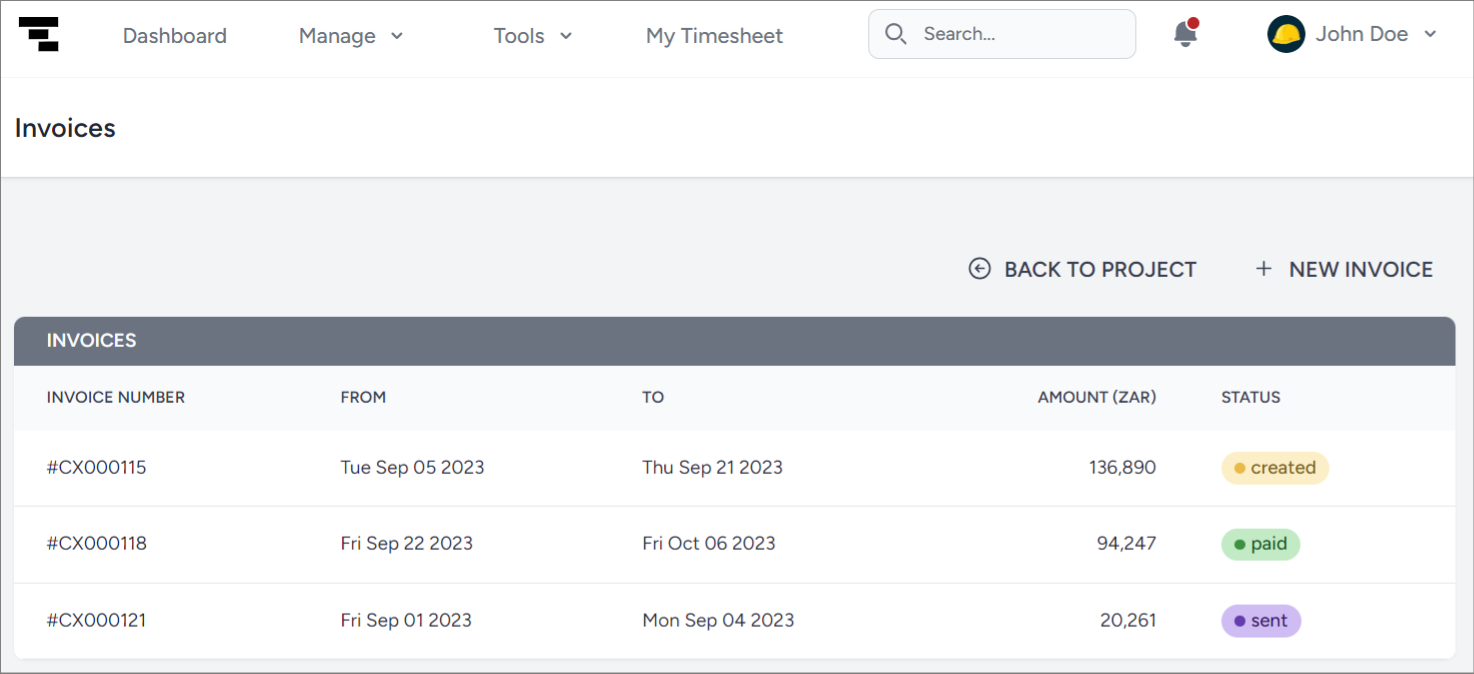Open My Timesheet from the navigation bar
The height and width of the screenshot is (674, 1474).
point(714,35)
